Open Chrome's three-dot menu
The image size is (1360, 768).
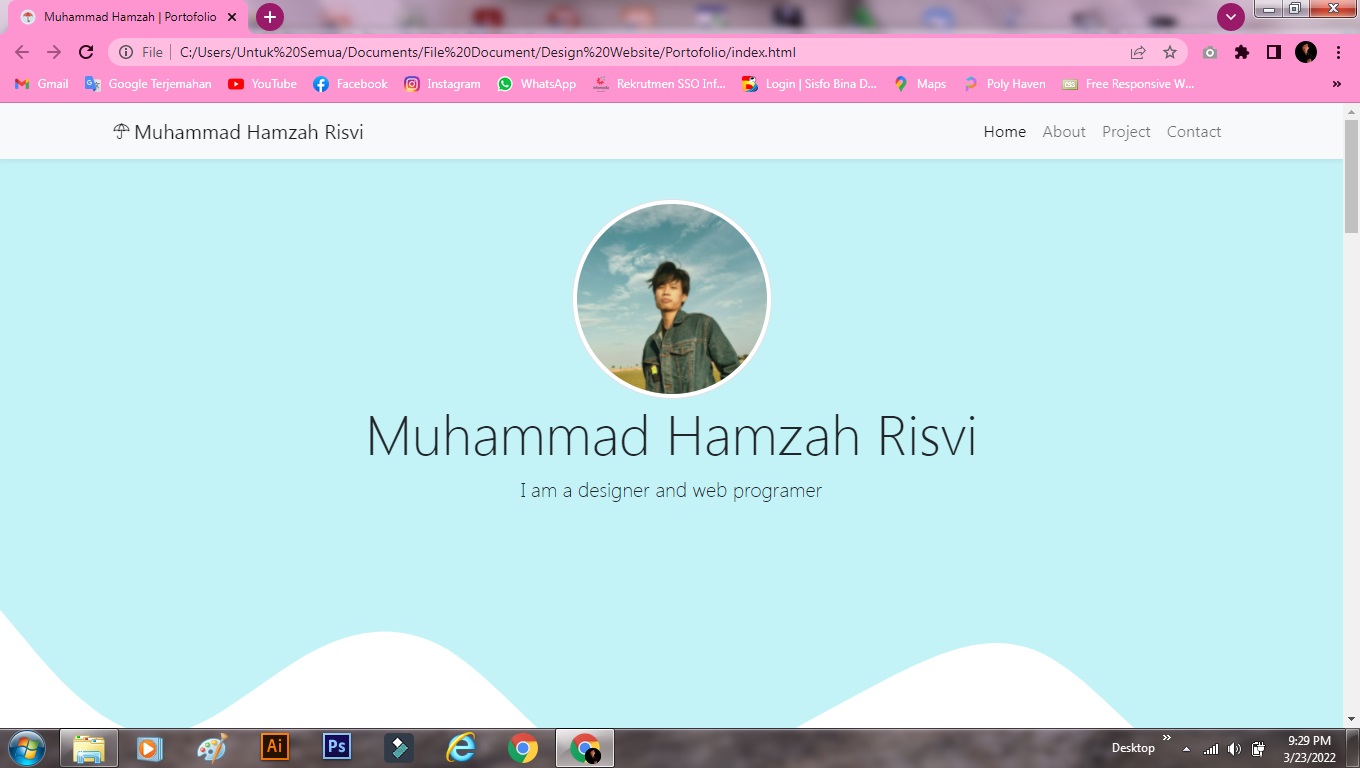pos(1339,52)
